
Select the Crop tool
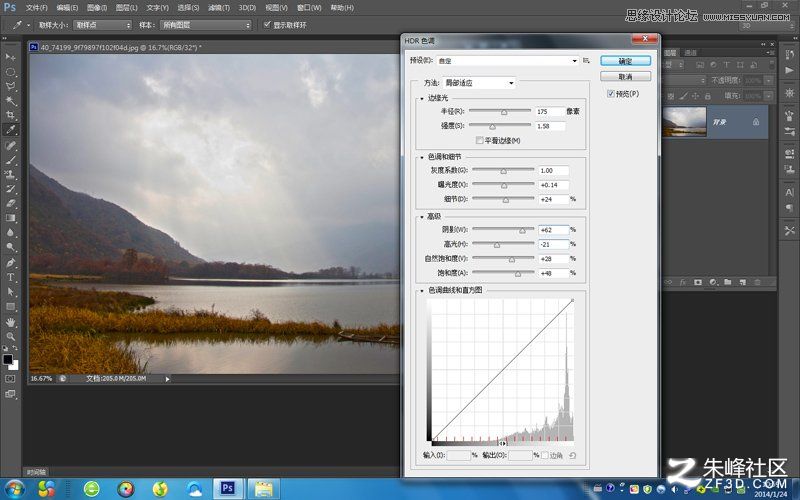(x=10, y=115)
